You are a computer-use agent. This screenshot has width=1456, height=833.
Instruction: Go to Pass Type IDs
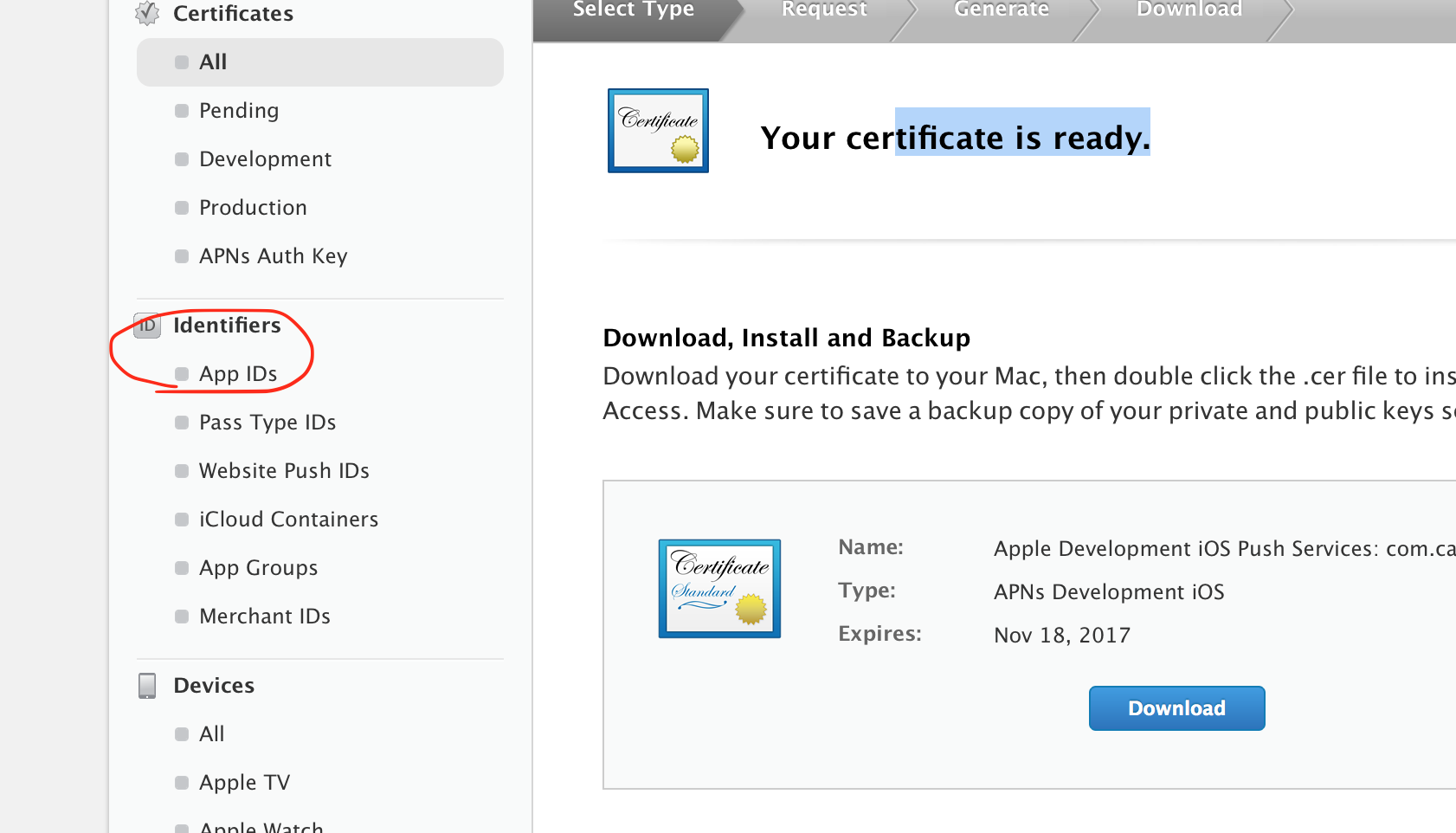click(267, 423)
